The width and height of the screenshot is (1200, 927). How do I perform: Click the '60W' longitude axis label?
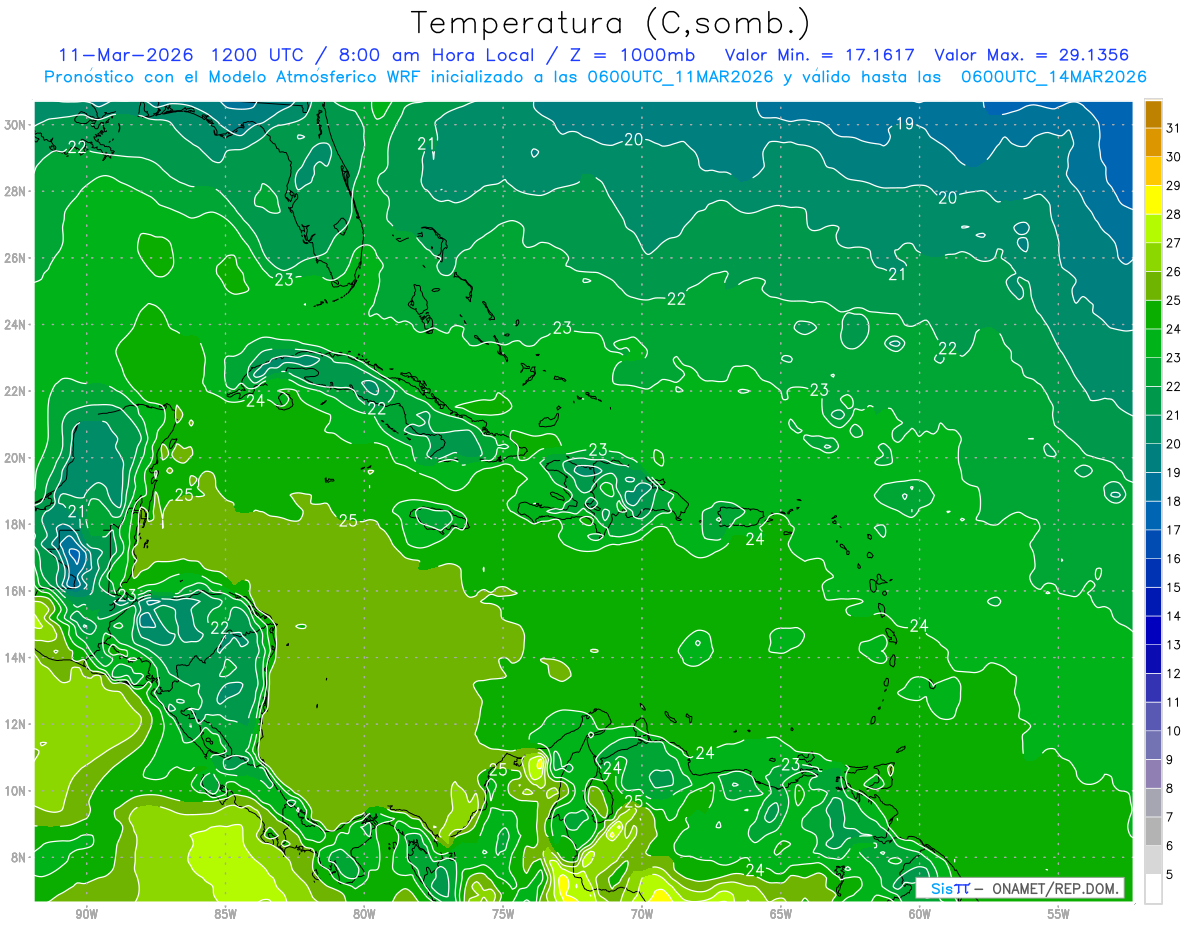point(920,914)
